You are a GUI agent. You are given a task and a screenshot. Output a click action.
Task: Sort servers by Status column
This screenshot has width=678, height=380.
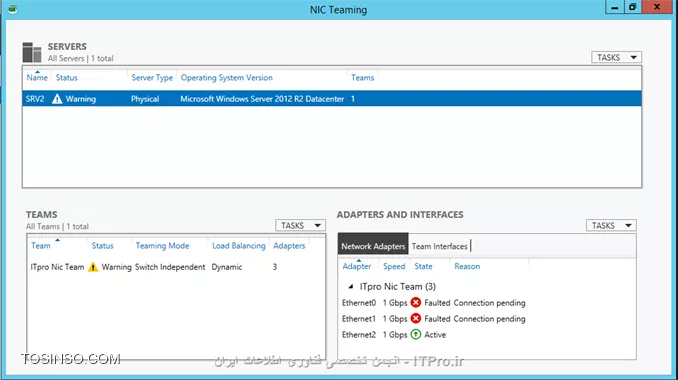[67, 78]
